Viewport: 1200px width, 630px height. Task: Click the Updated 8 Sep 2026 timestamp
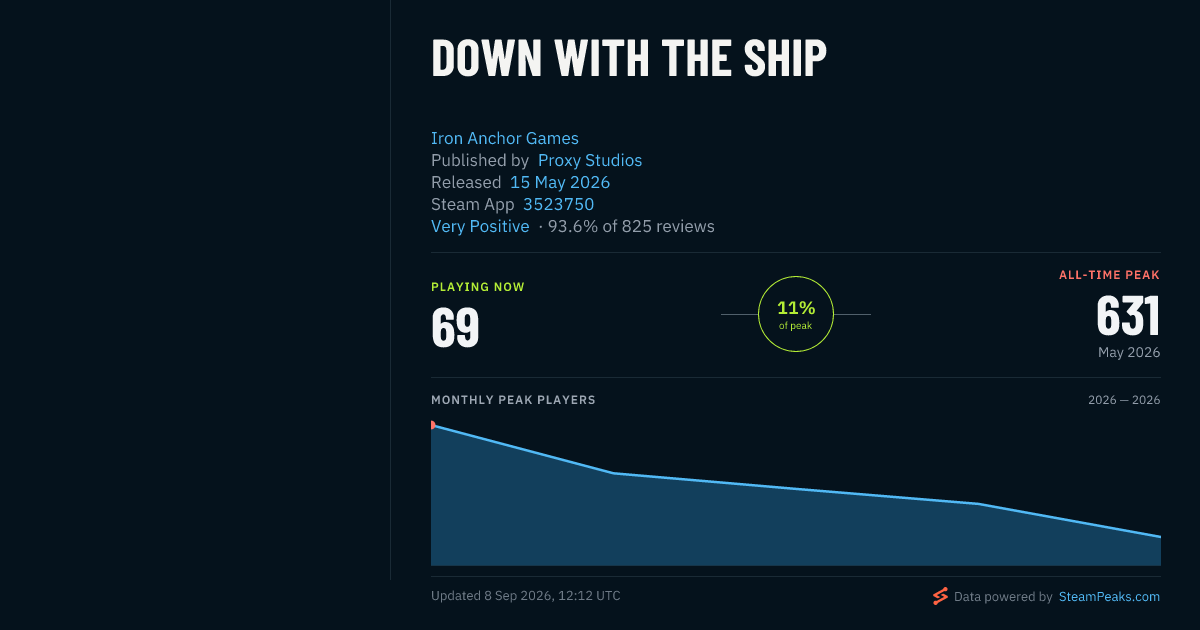(x=526, y=595)
